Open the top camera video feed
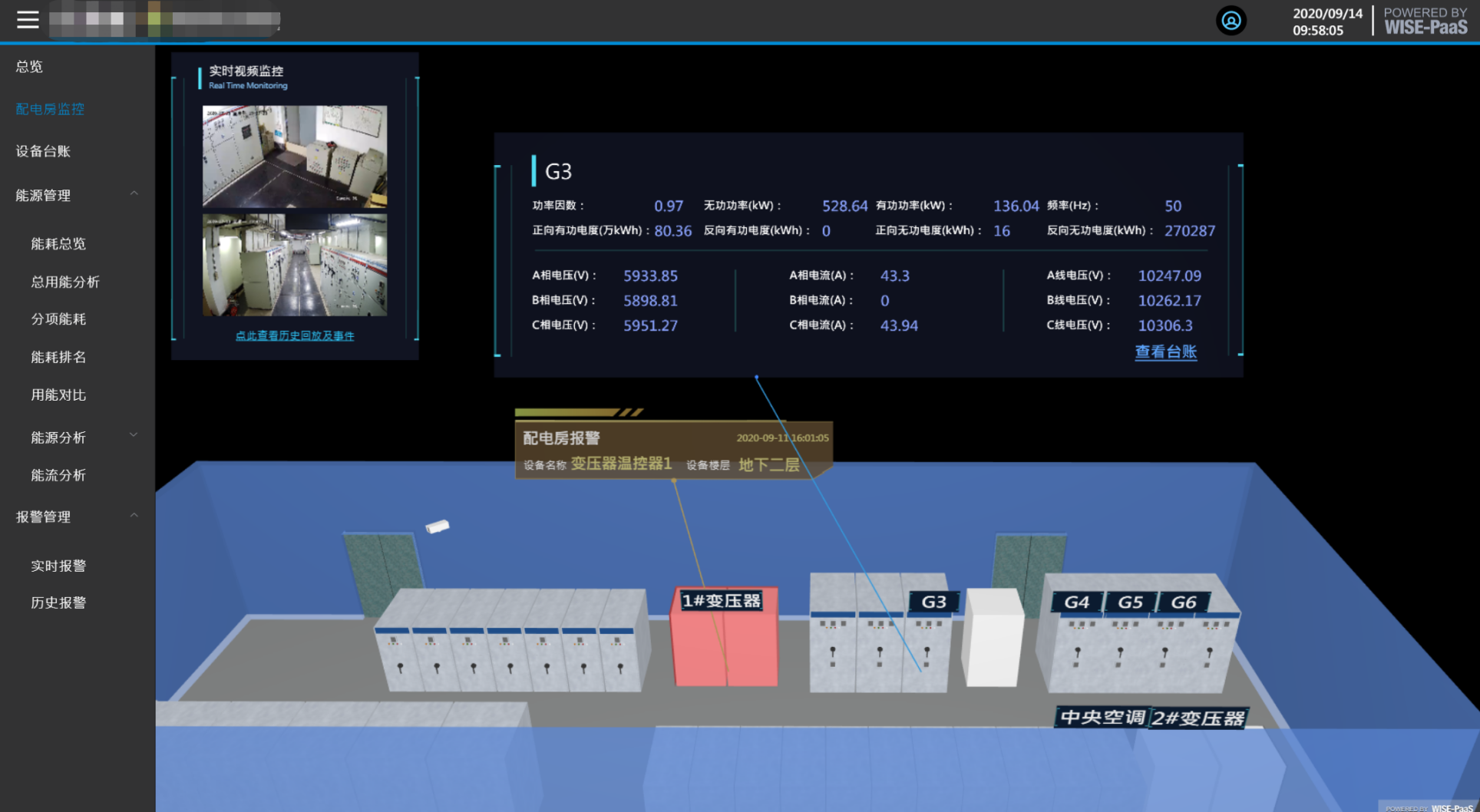The height and width of the screenshot is (812, 1480). tap(295, 157)
